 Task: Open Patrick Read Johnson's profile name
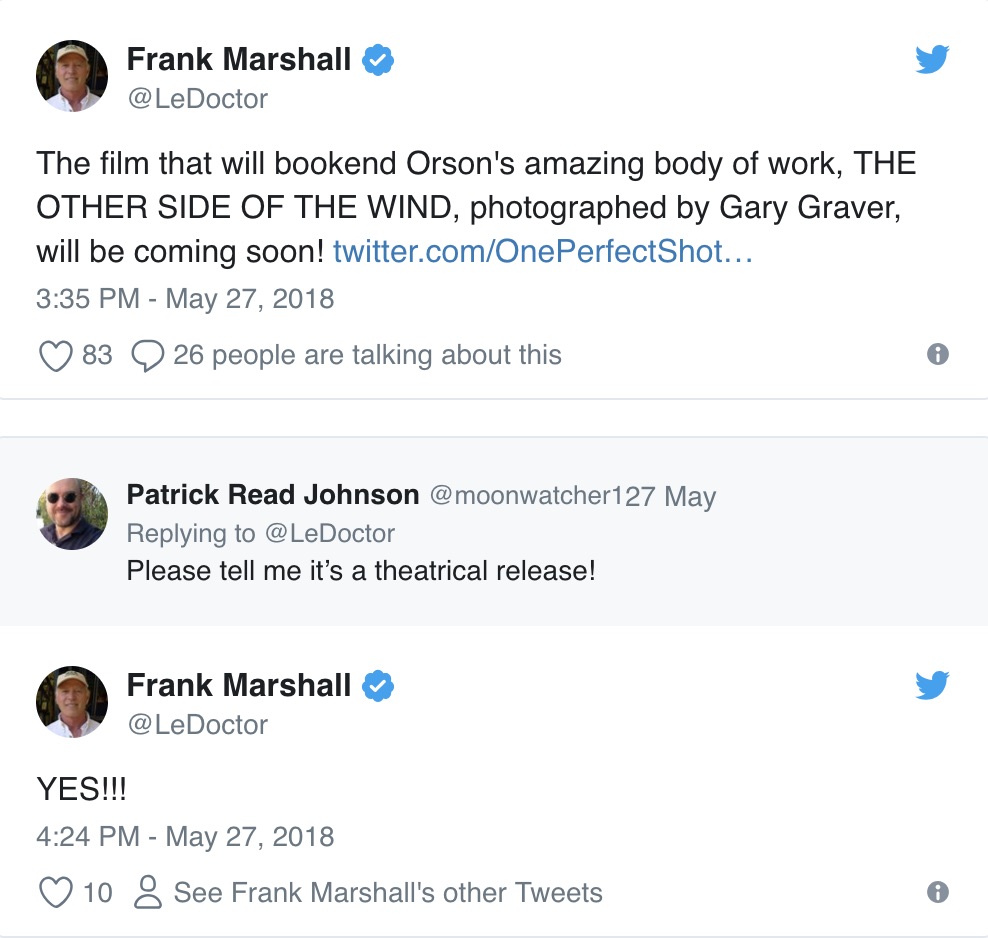[273, 494]
